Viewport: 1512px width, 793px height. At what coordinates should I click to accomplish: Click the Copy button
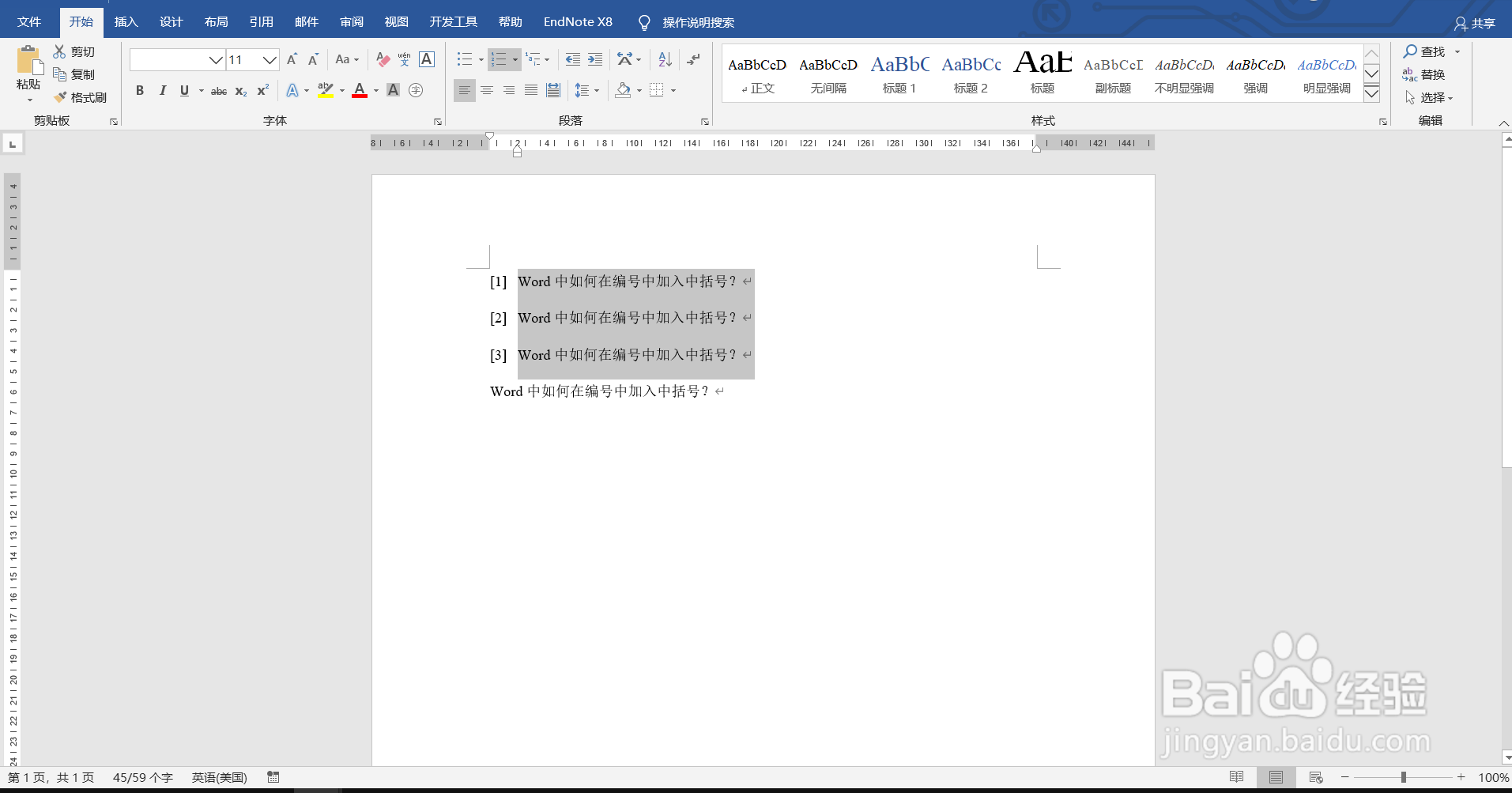[x=74, y=74]
